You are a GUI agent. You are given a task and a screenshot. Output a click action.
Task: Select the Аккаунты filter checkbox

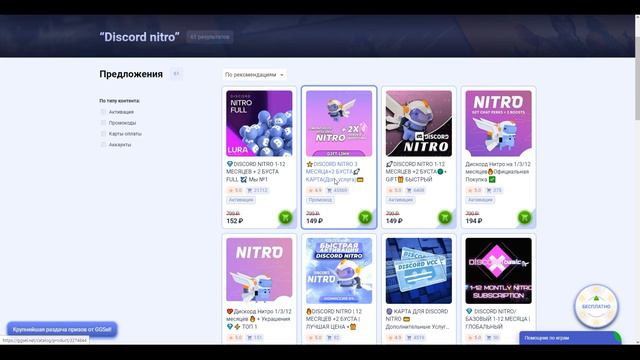click(103, 144)
